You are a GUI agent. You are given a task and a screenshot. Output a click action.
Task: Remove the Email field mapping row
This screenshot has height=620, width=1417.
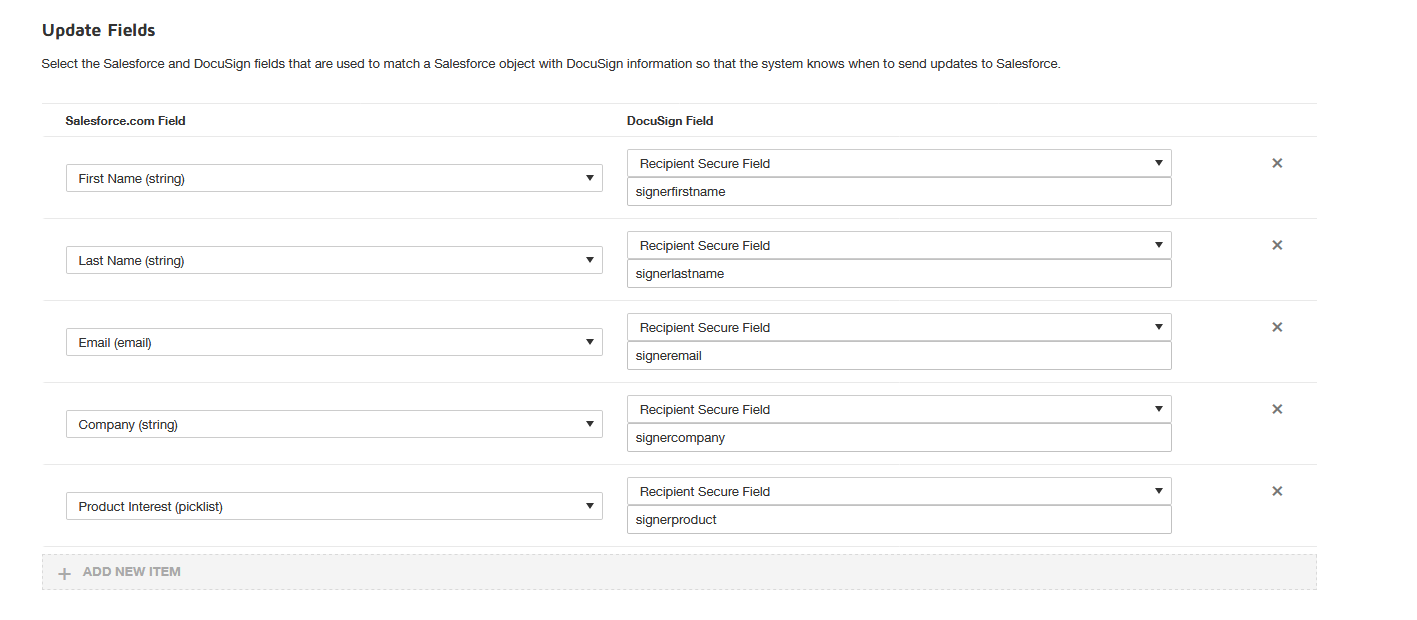pyautogui.click(x=1277, y=327)
